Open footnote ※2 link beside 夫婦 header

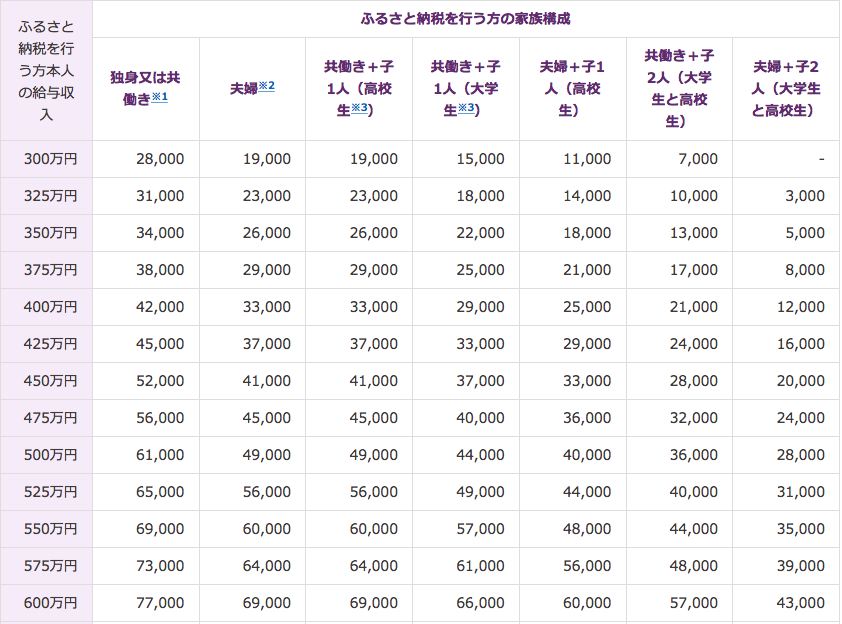point(266,86)
